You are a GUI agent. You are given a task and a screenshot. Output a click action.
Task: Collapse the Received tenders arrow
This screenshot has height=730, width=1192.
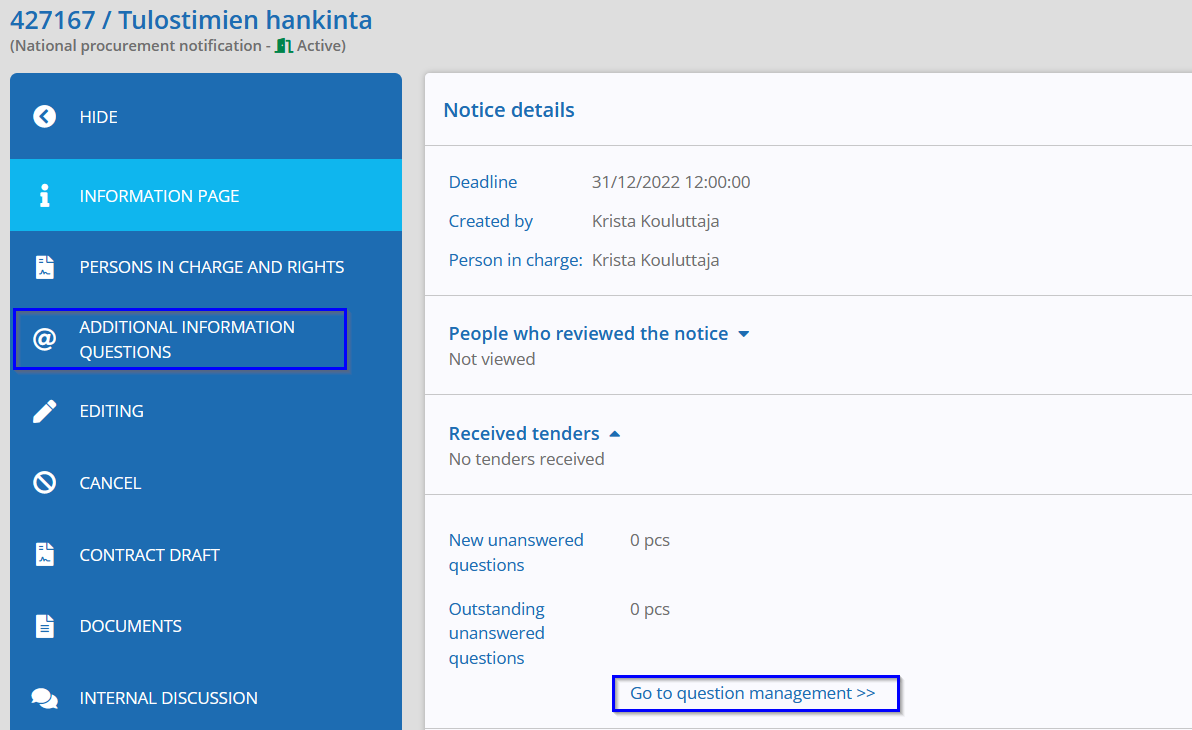click(615, 433)
